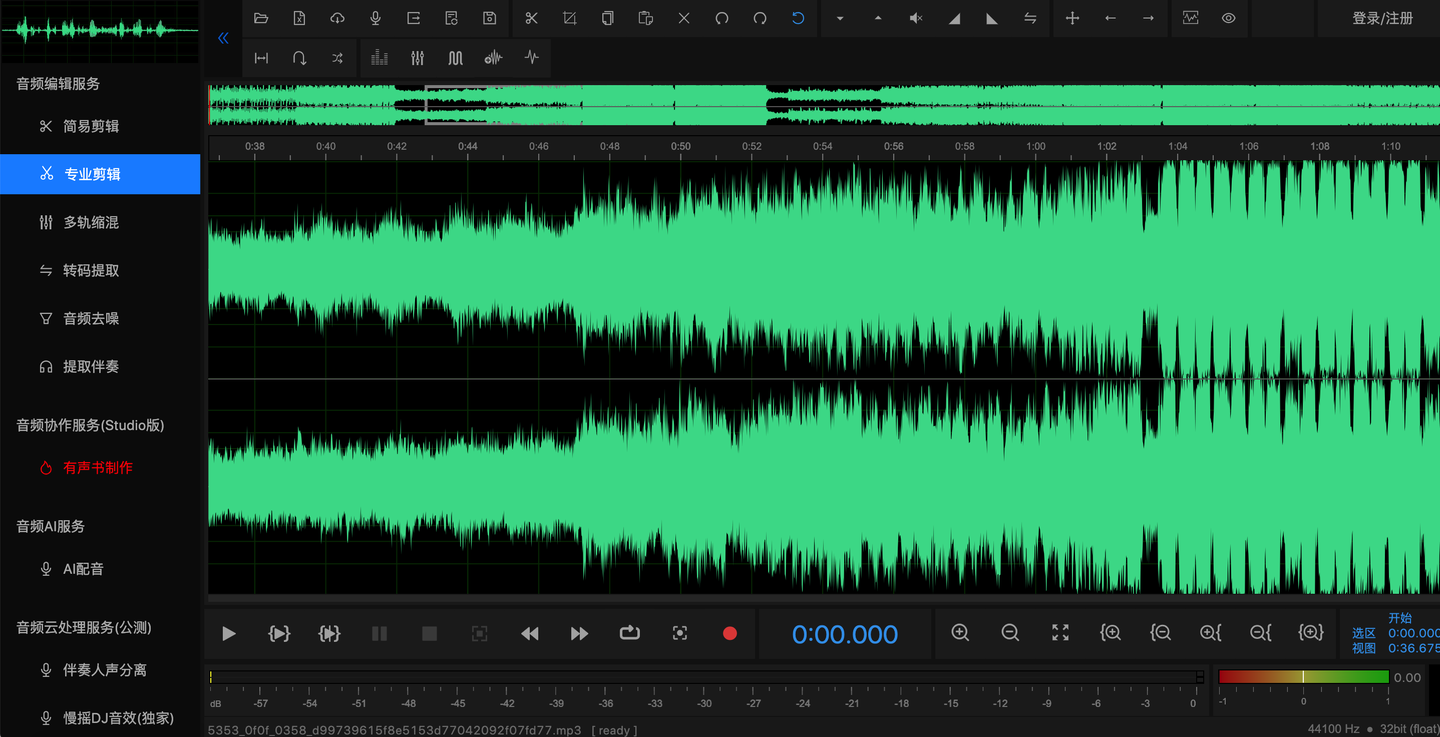Screen dimensions: 1440x737
Task: Select the equalizer bars effect icon
Action: coord(379,57)
